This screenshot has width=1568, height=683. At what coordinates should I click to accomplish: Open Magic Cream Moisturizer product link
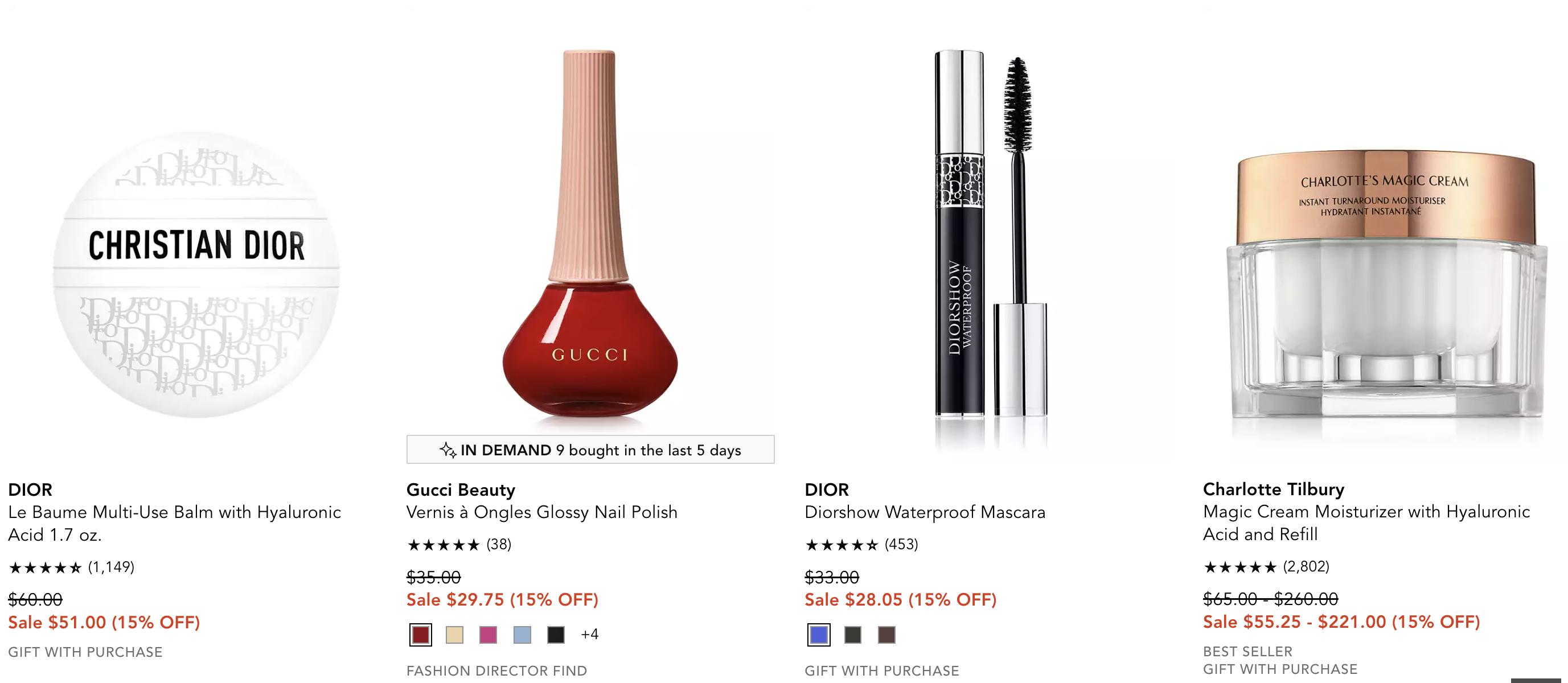pyautogui.click(x=1366, y=523)
